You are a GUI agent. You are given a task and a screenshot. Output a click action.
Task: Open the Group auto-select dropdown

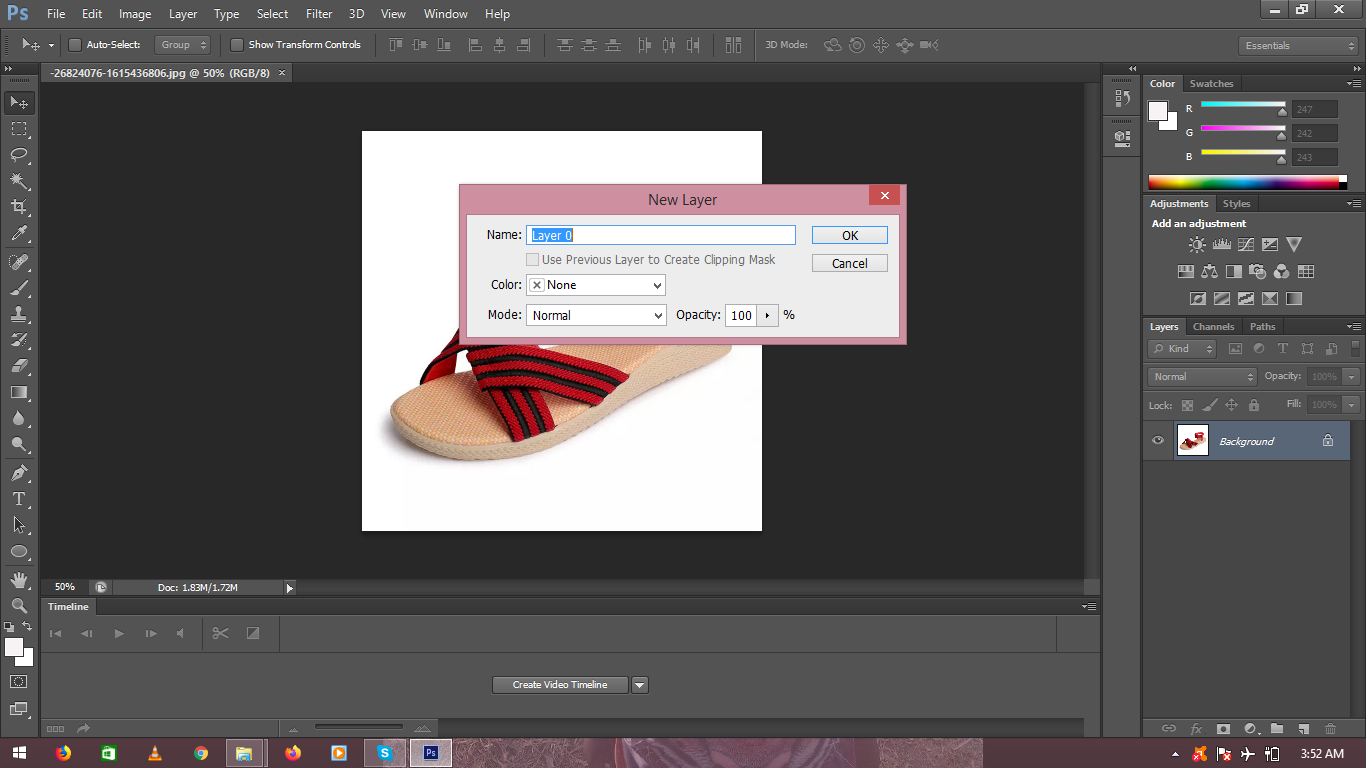click(183, 45)
